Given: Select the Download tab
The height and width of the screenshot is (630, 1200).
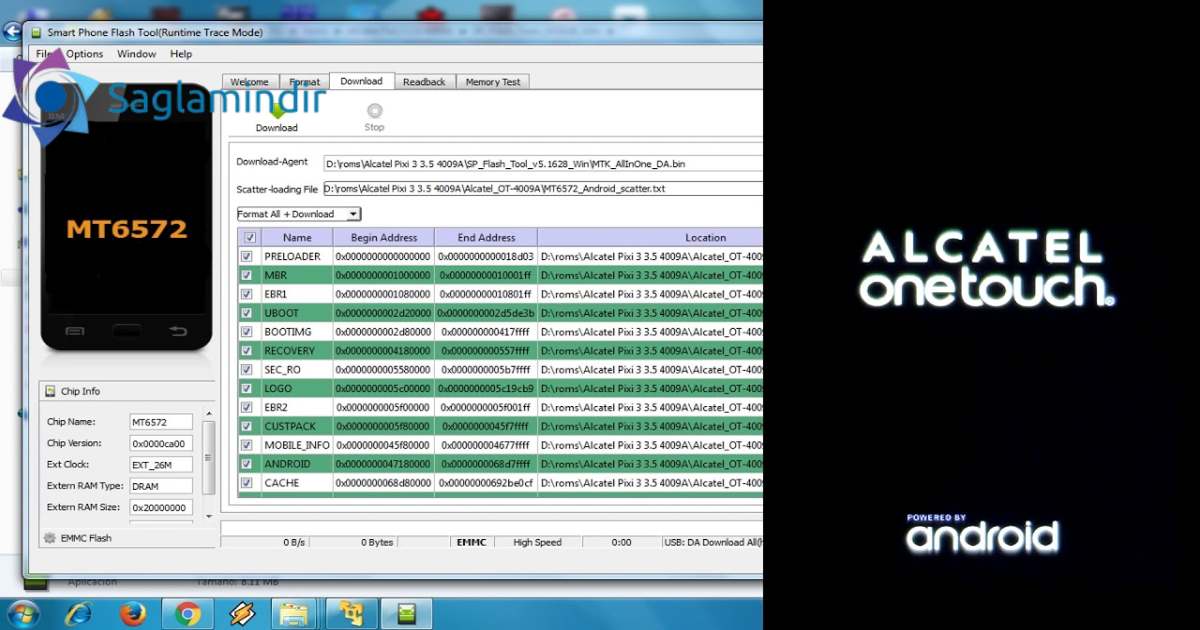Looking at the screenshot, I should 361,81.
